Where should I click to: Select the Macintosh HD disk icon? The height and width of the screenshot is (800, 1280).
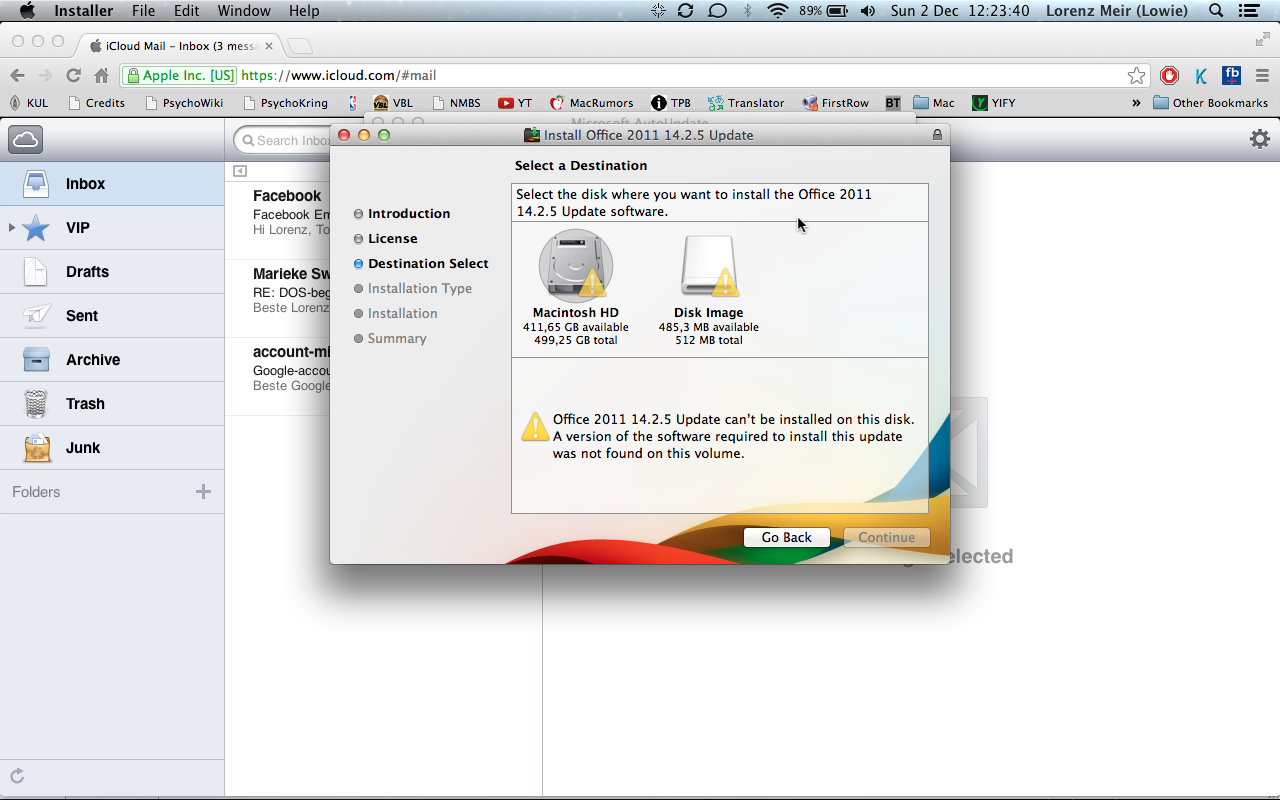click(576, 266)
